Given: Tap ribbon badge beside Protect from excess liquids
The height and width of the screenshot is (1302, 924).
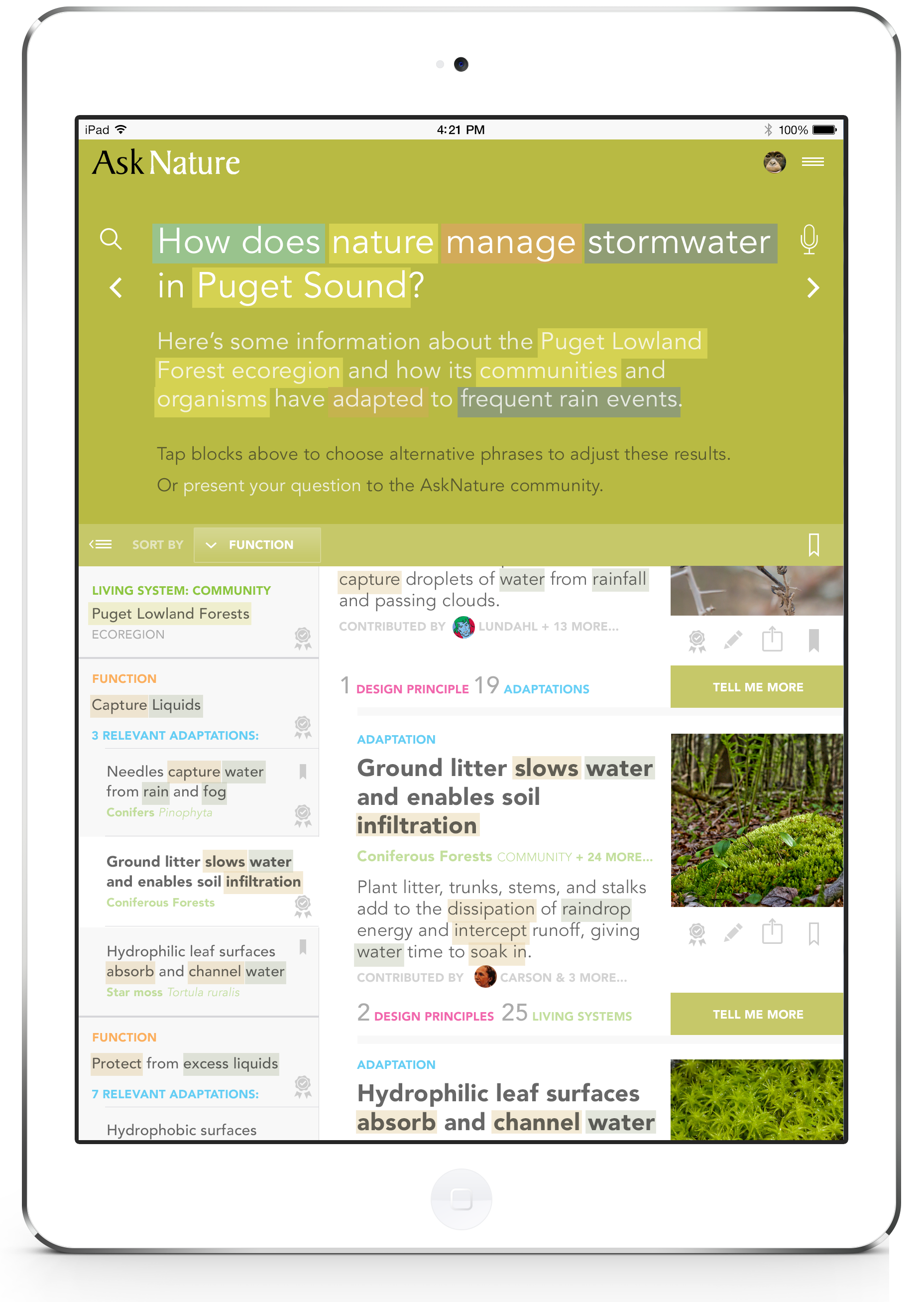Looking at the screenshot, I should 303,1087.
